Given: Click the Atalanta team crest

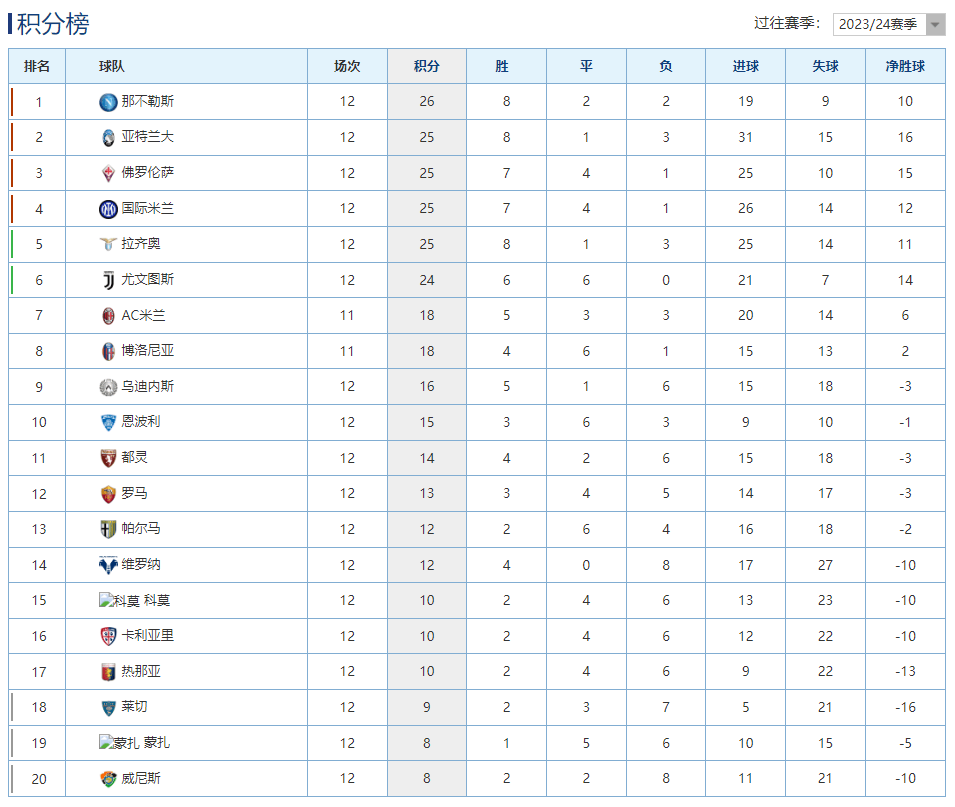Looking at the screenshot, I should pyautogui.click(x=108, y=137).
